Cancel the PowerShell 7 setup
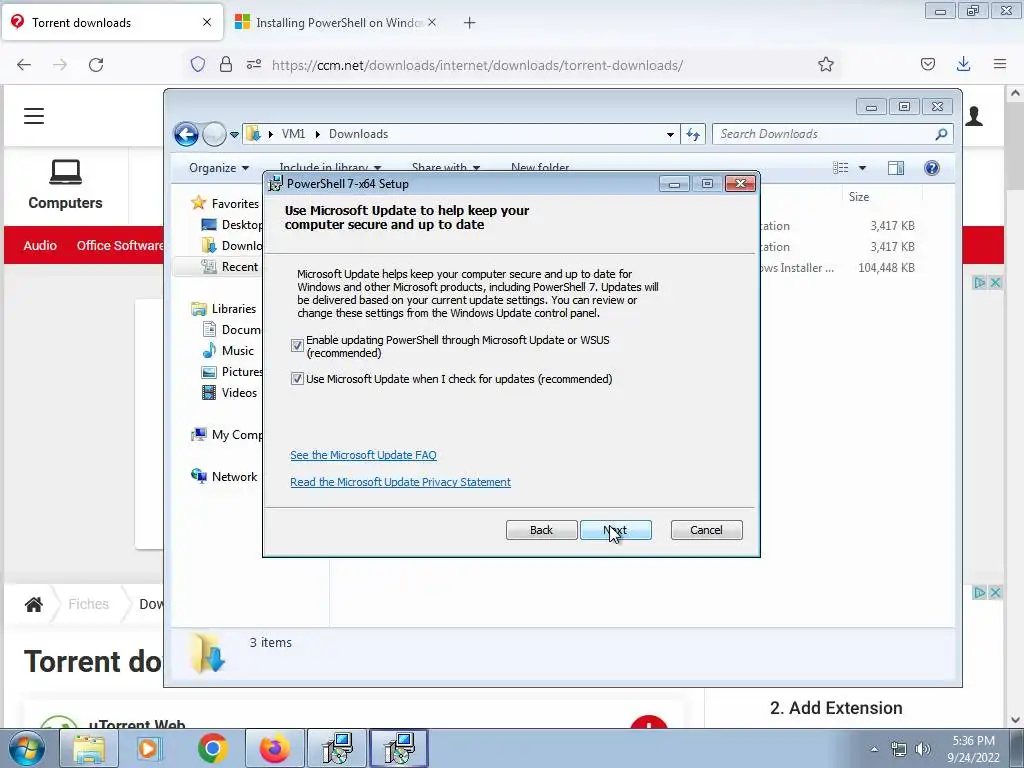The width and height of the screenshot is (1024, 768). (707, 530)
